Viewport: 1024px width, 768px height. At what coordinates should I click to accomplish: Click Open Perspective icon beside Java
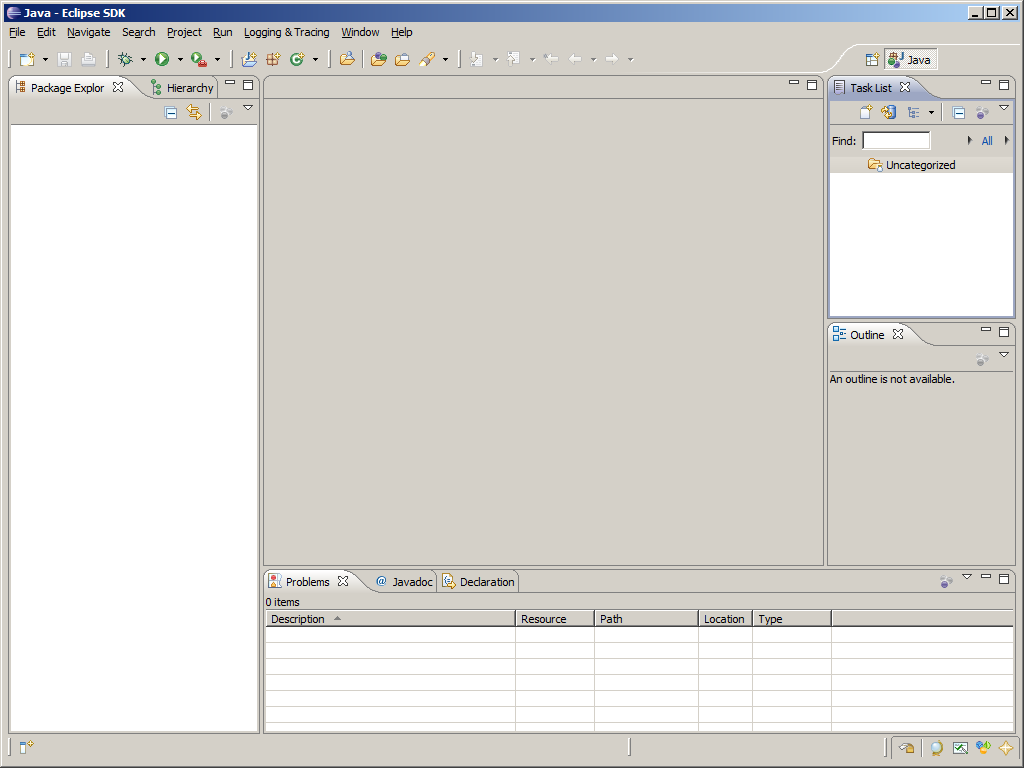tap(872, 60)
